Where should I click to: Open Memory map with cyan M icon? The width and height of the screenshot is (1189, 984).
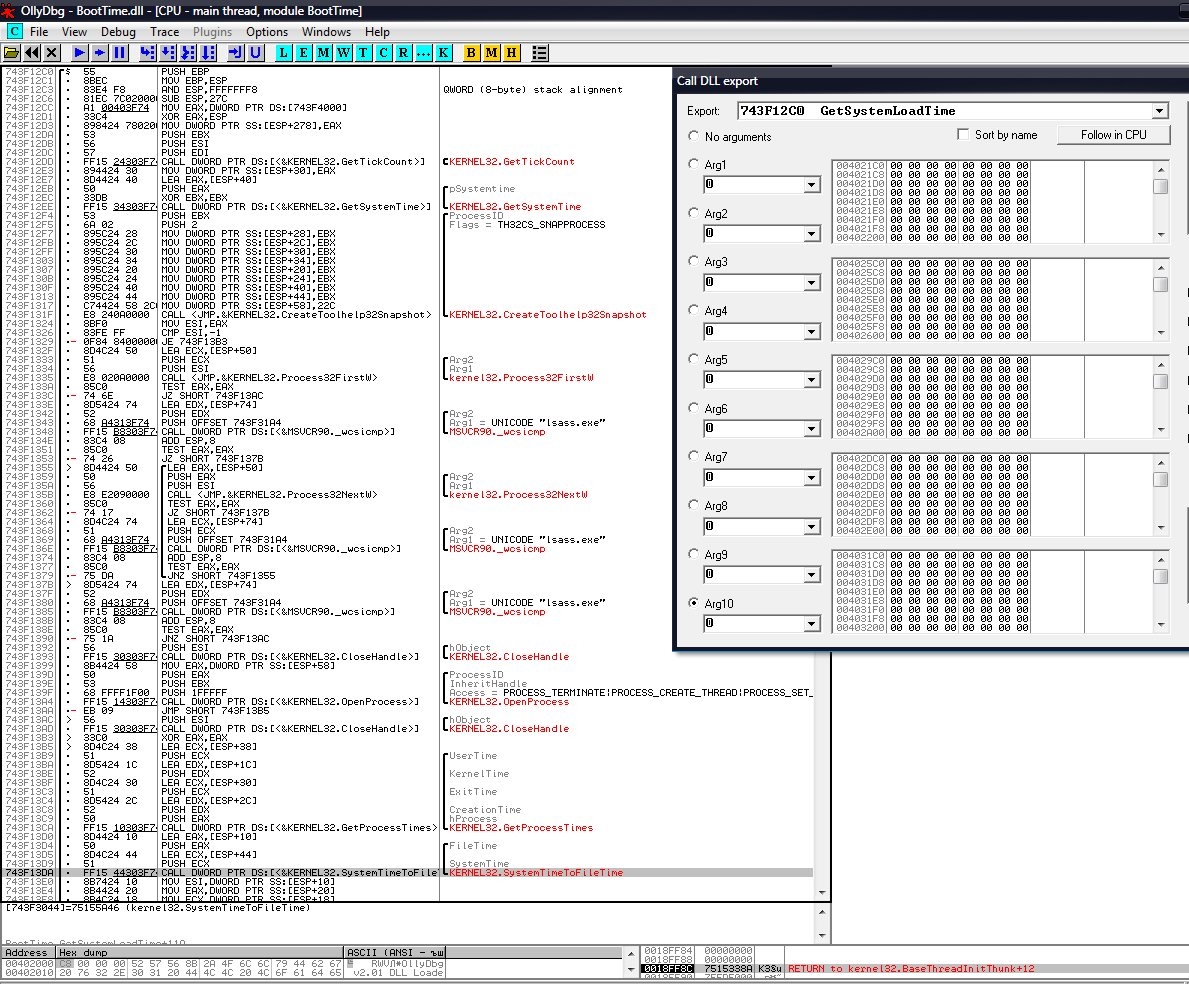[323, 52]
